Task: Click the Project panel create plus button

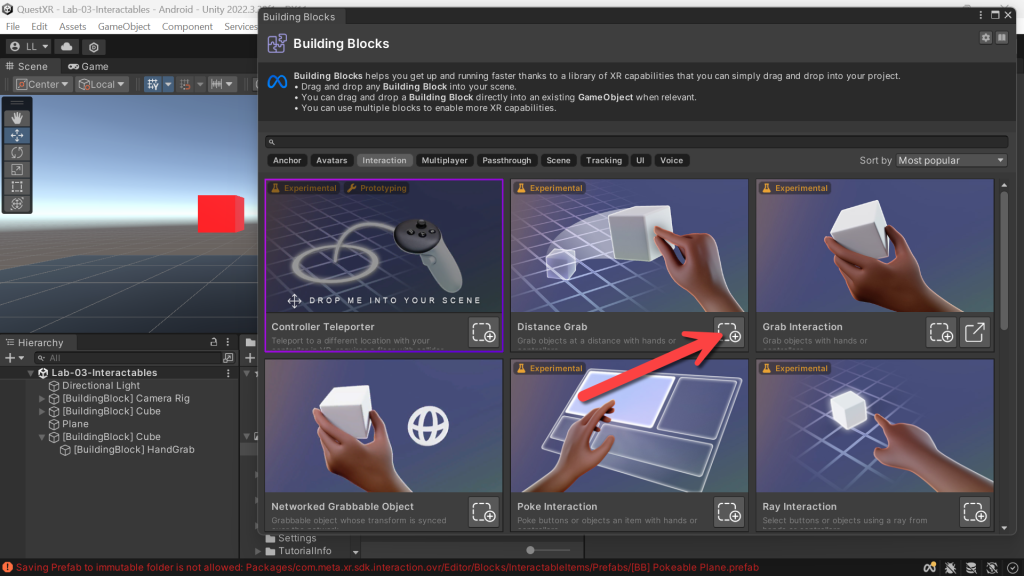Action: coord(250,358)
